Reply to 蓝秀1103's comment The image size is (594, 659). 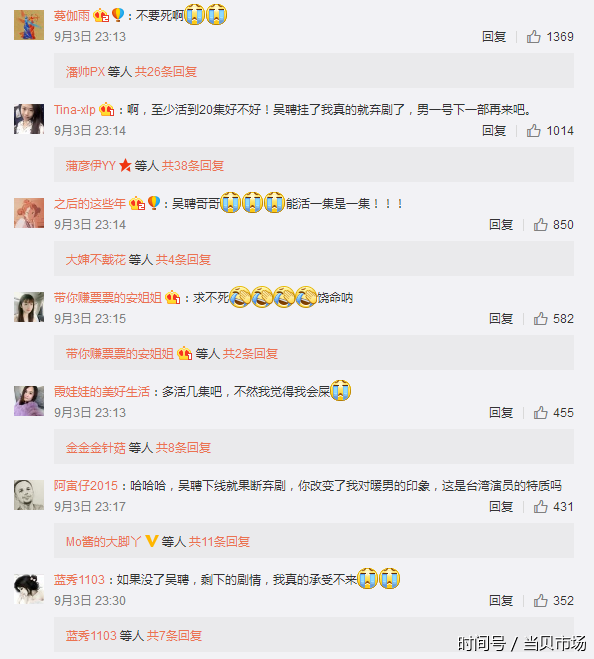pos(501,601)
